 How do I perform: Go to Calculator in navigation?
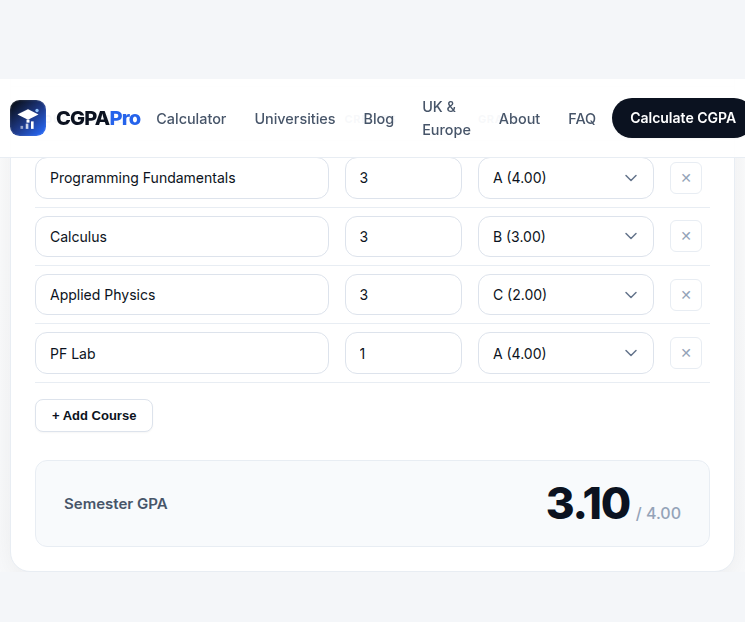pos(191,119)
